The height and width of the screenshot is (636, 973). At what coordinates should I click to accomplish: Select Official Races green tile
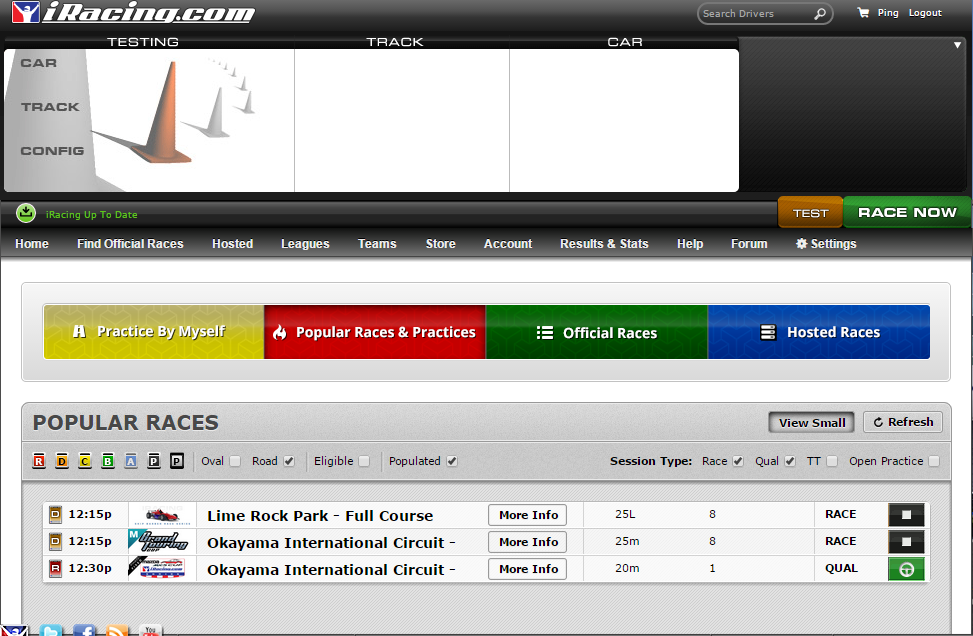pyautogui.click(x=596, y=332)
